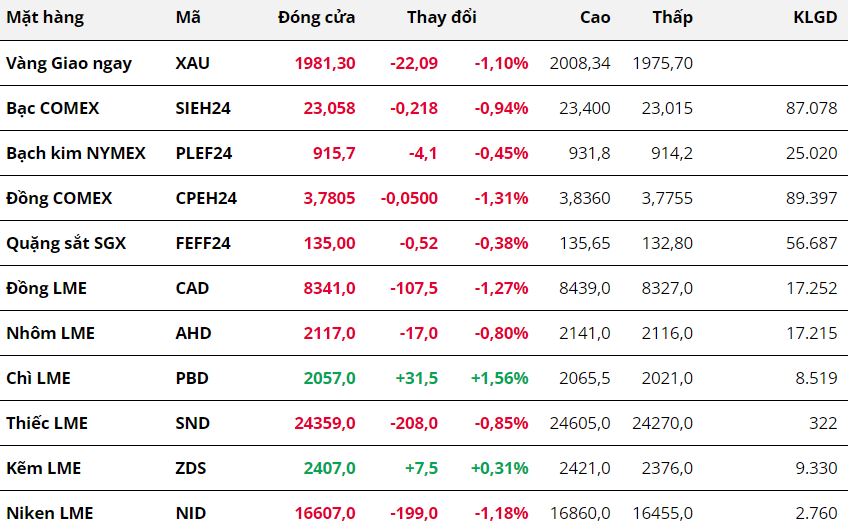Viewport: 849px width, 530px height.
Task: Click the CAD ticker code
Action: coord(192,288)
